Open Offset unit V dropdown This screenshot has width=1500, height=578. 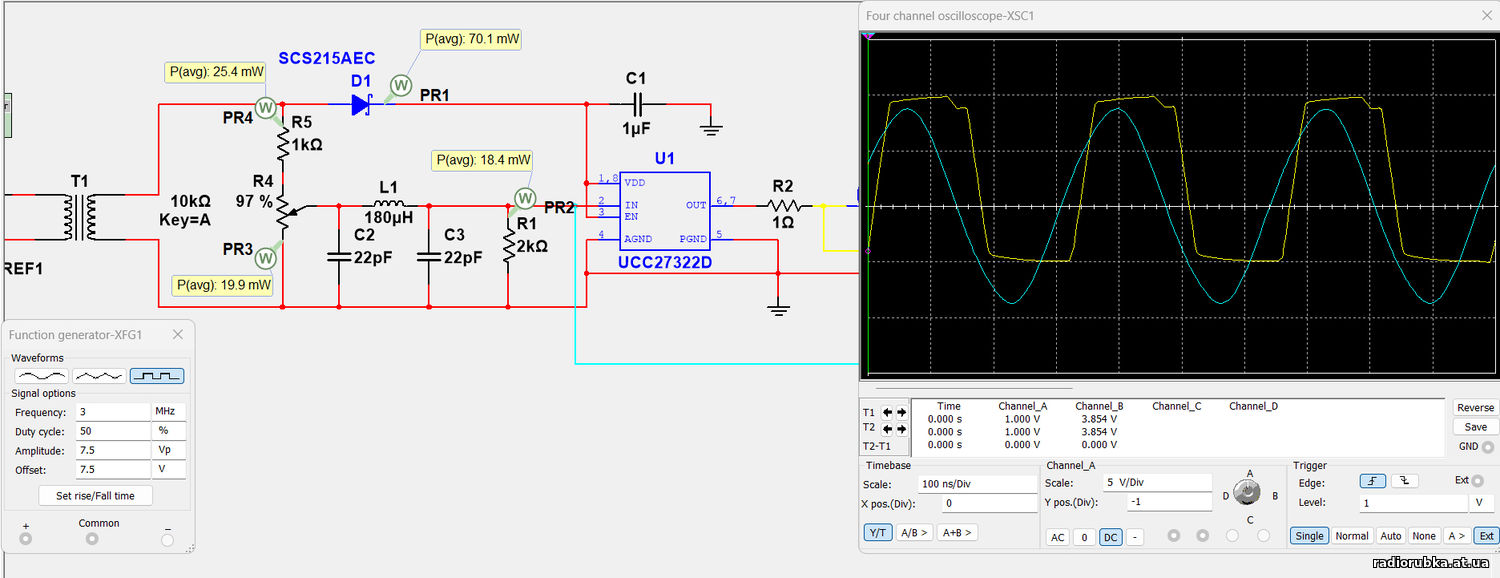coord(168,469)
